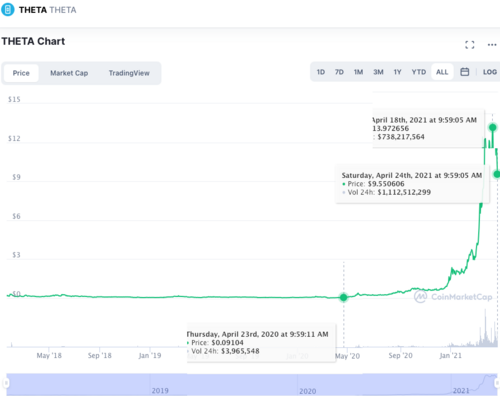
Task: Grab the left range slider handle
Action: (6, 383)
